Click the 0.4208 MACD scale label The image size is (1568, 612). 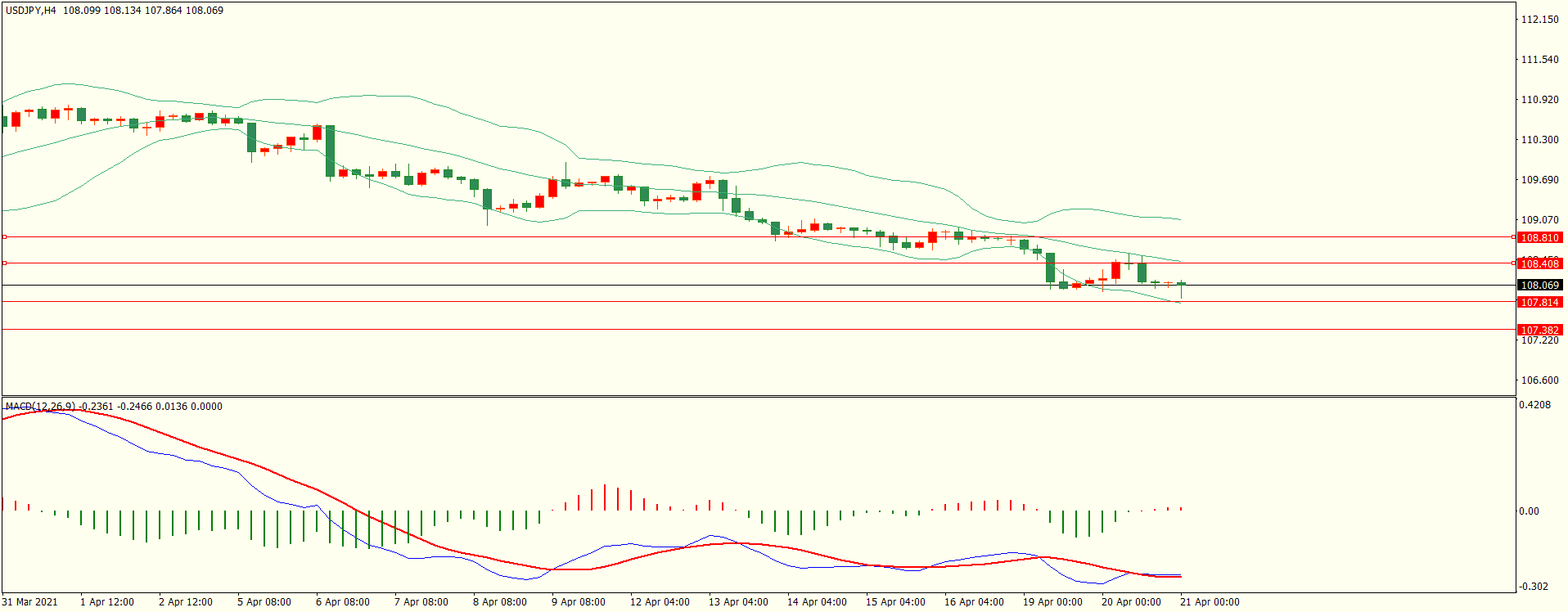(x=1534, y=405)
